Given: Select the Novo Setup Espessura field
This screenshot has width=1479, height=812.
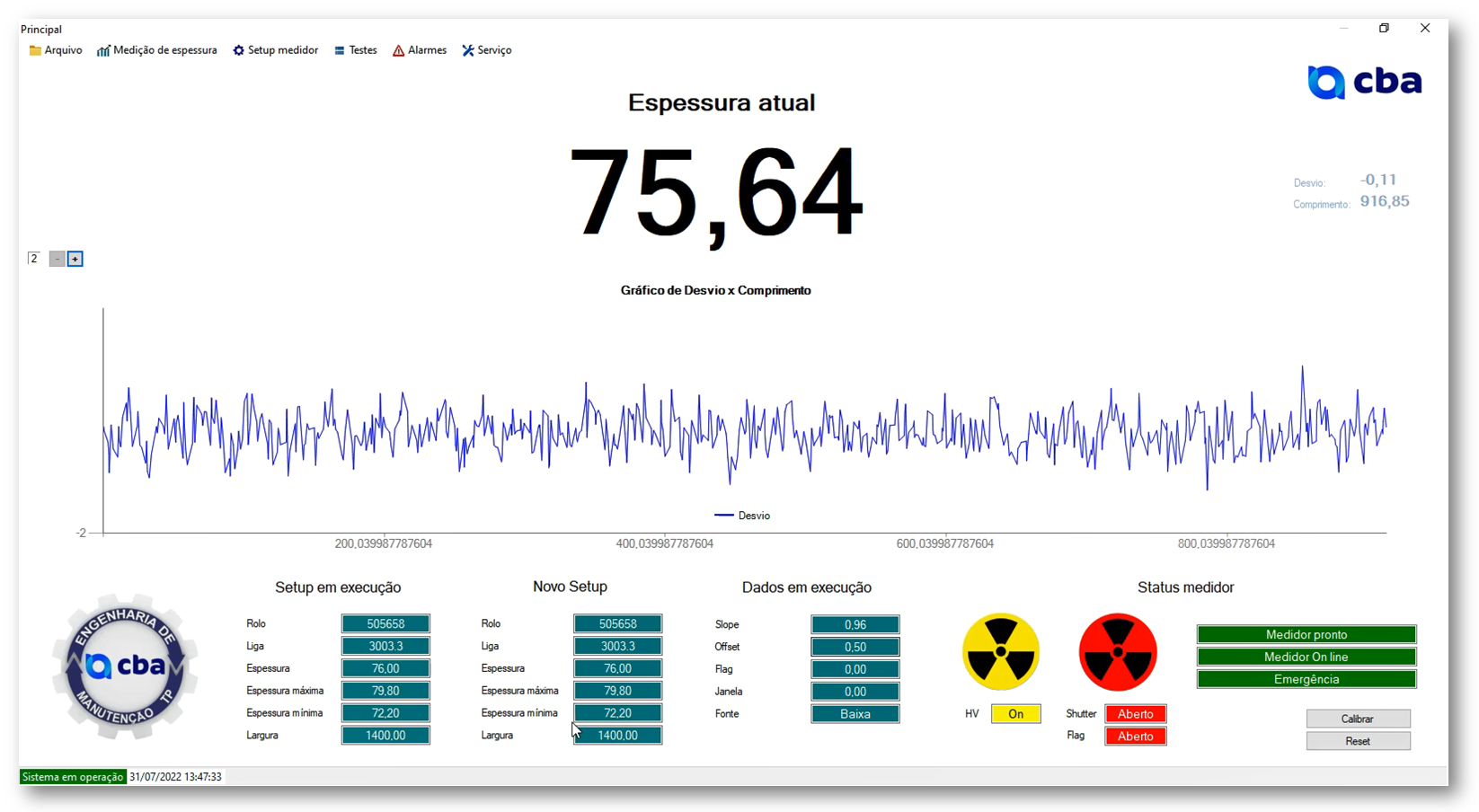Looking at the screenshot, I should click(617, 668).
